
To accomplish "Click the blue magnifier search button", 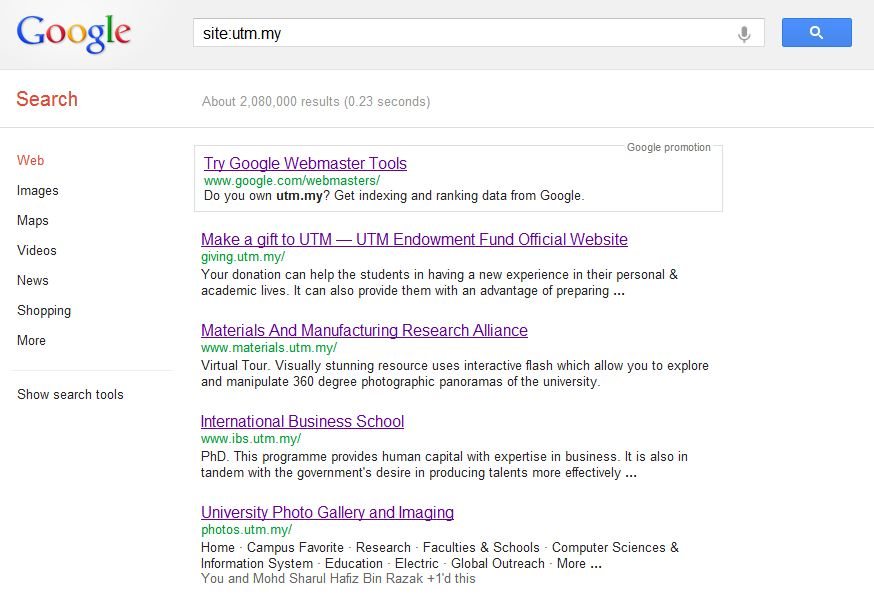I will (x=817, y=32).
